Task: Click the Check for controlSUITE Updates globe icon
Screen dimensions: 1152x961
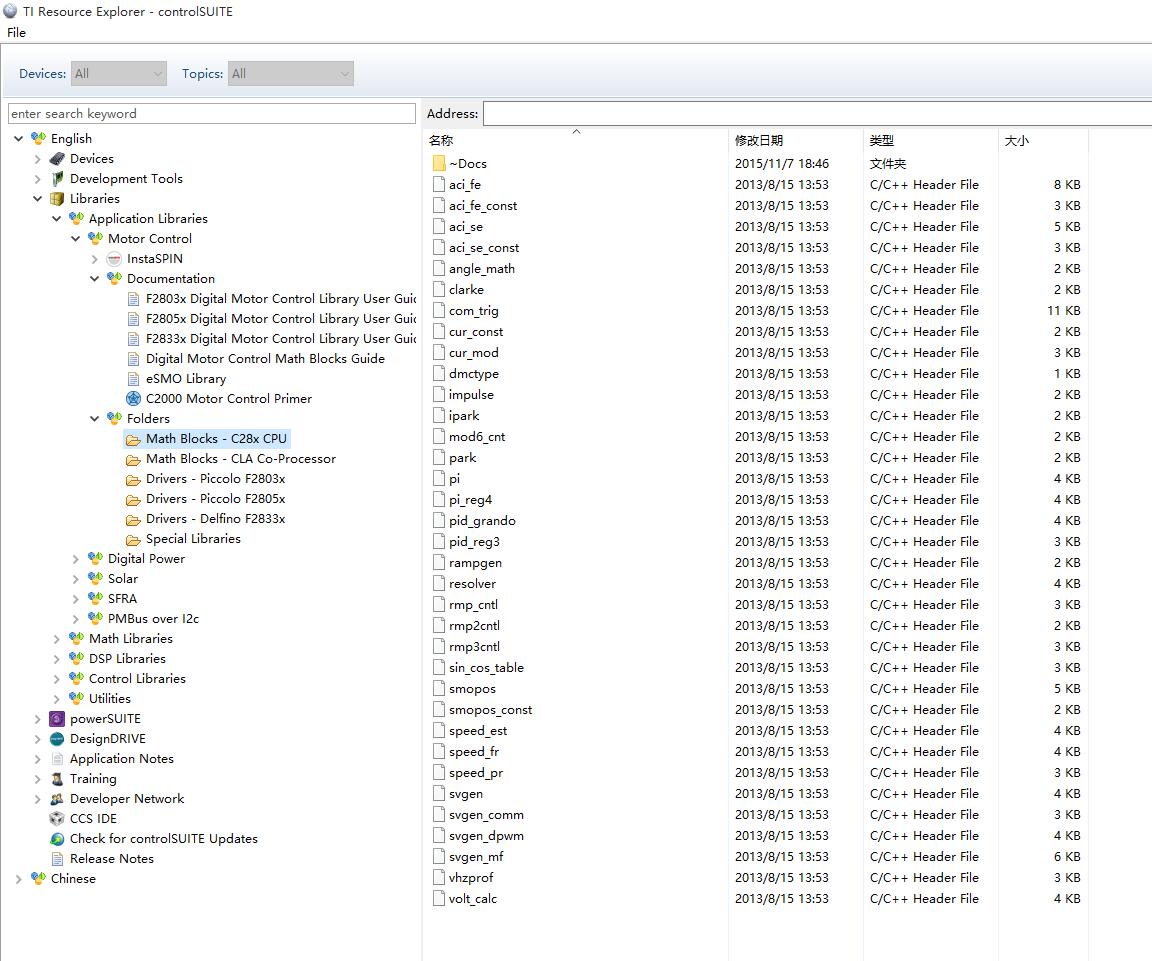Action: click(57, 838)
